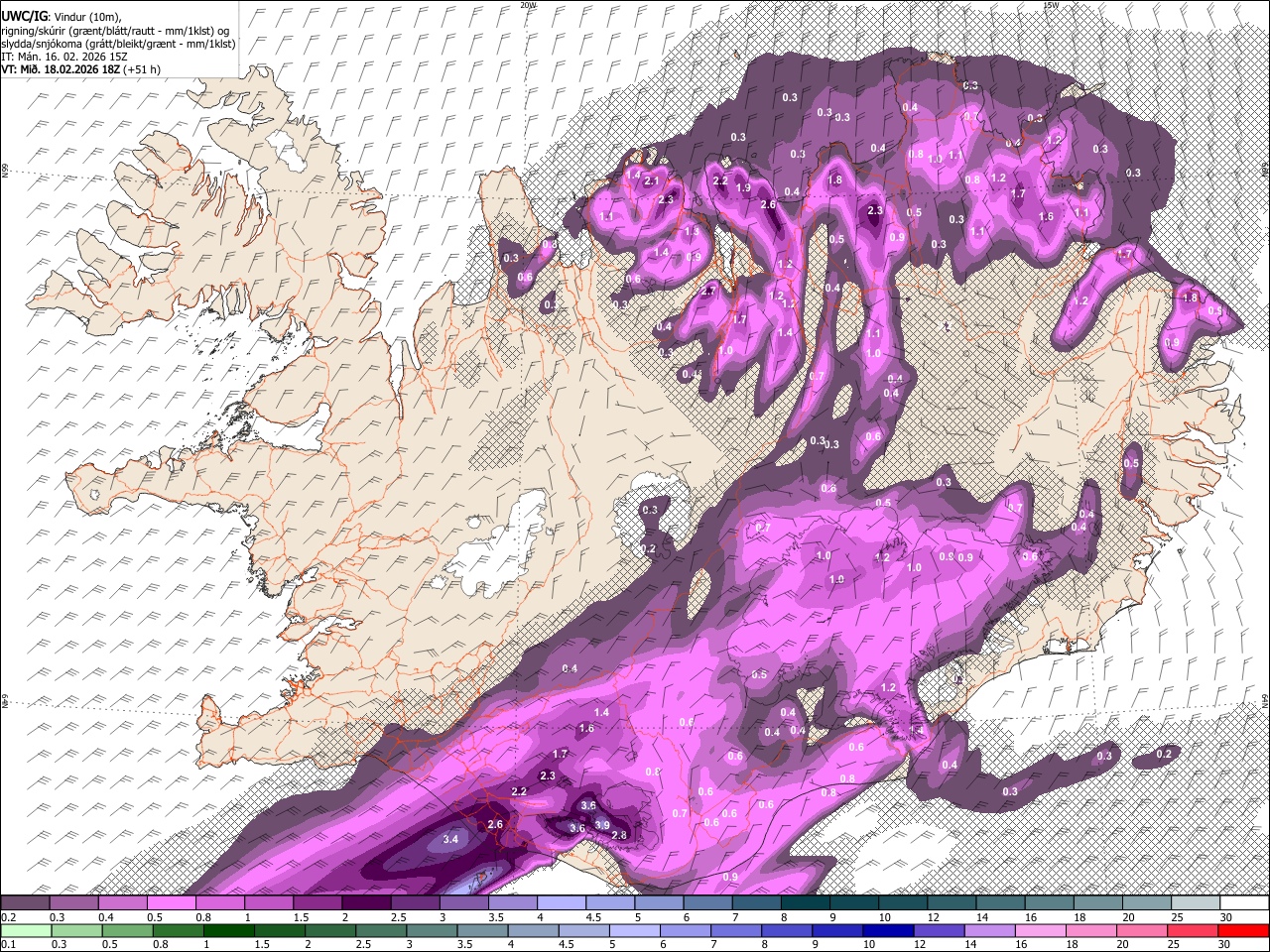The width and height of the screenshot is (1270, 952).
Task: Click the 'slydda/snjókoma' legend description line
Action: click(118, 44)
